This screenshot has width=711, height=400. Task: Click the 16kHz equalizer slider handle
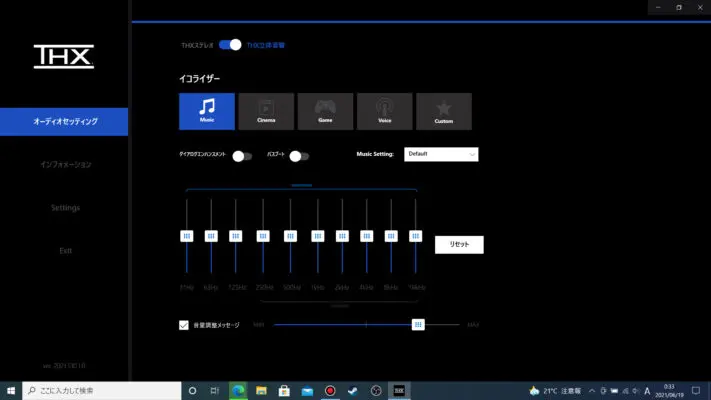tap(416, 236)
